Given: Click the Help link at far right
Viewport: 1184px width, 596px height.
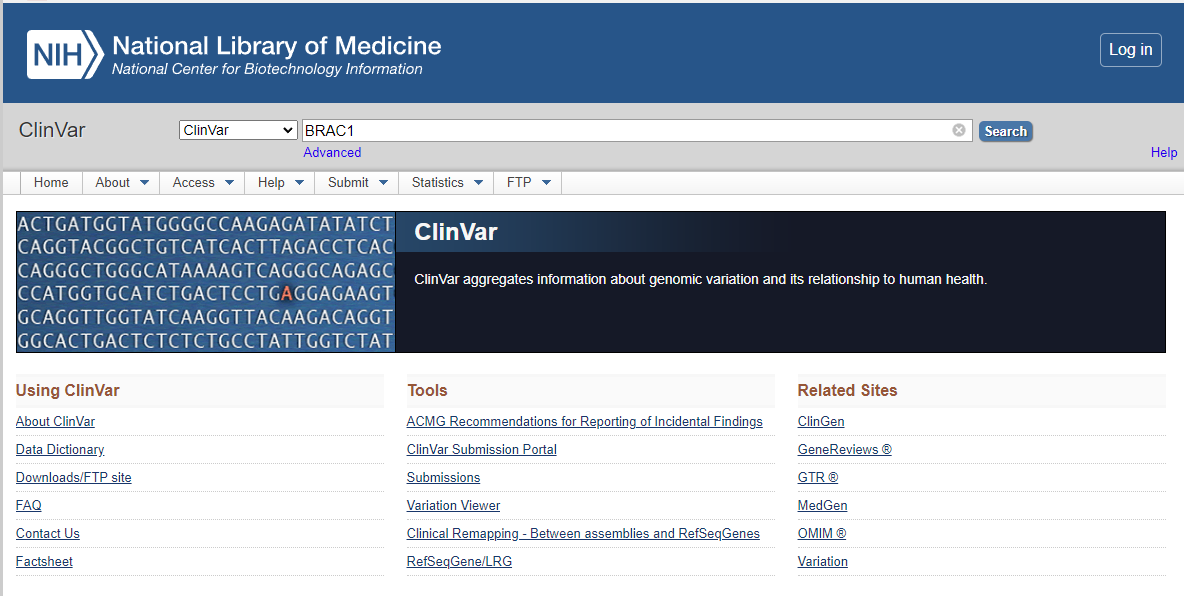Looking at the screenshot, I should click(x=1163, y=153).
